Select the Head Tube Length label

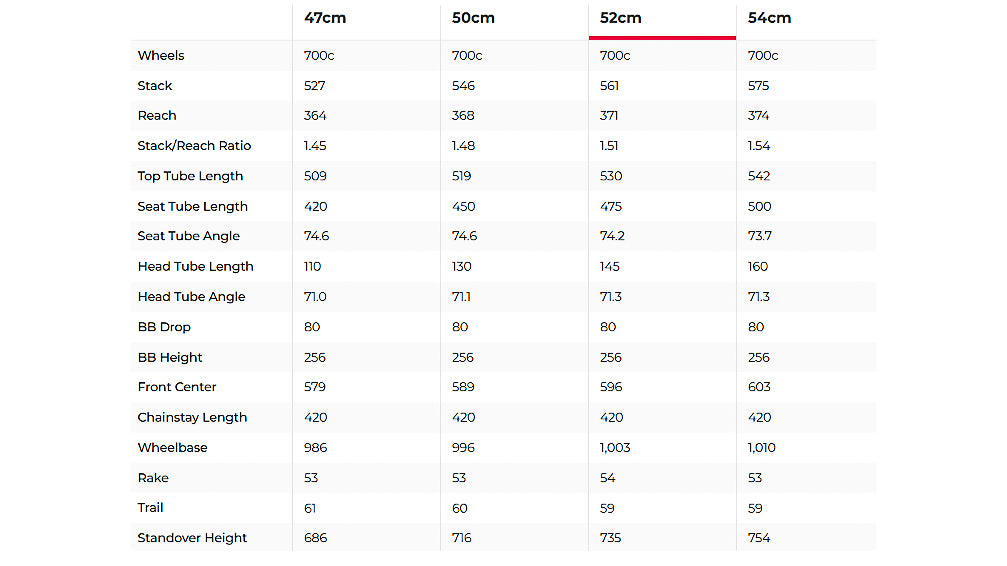[195, 267]
